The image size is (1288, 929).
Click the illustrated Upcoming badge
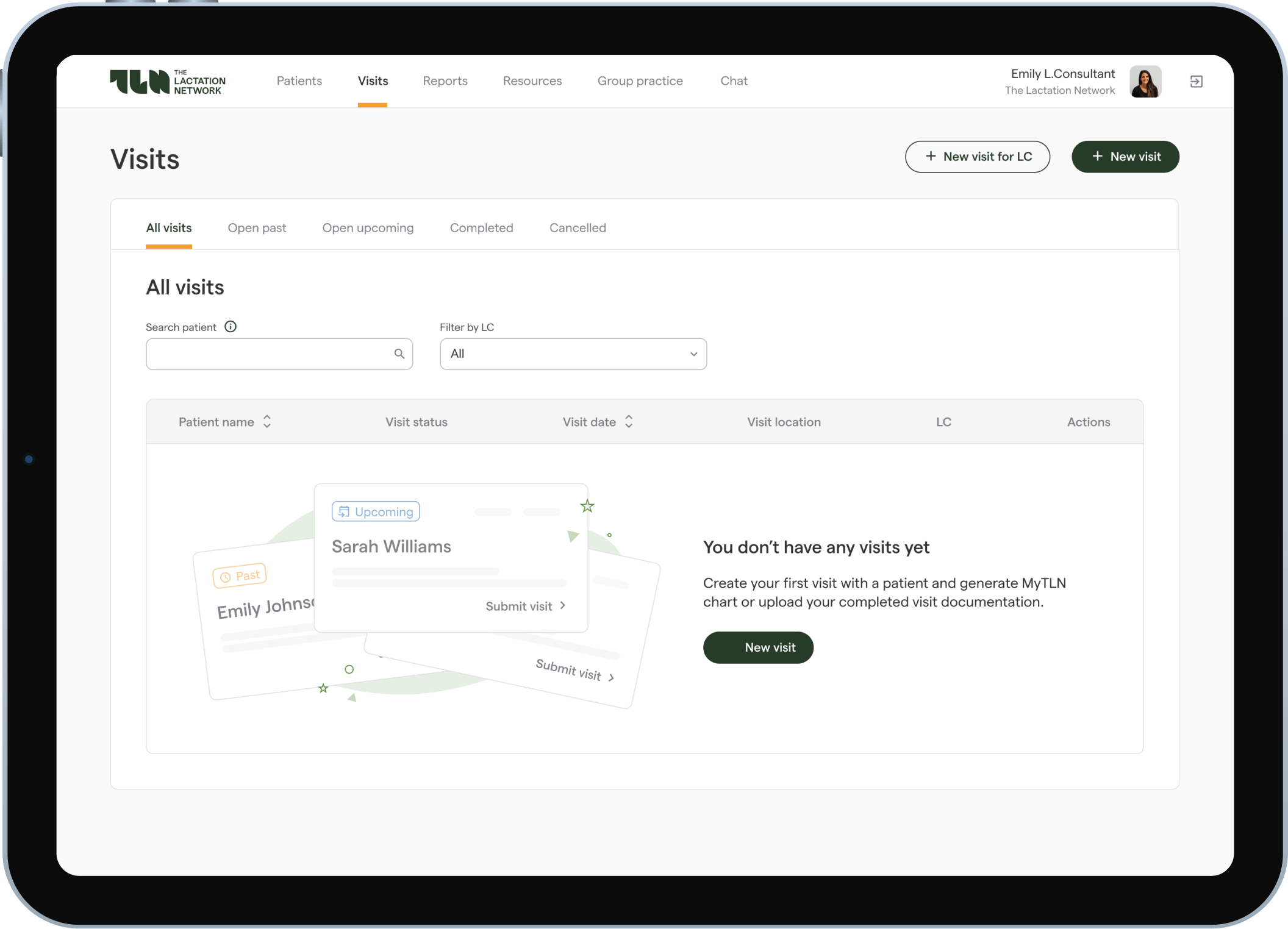coord(376,511)
